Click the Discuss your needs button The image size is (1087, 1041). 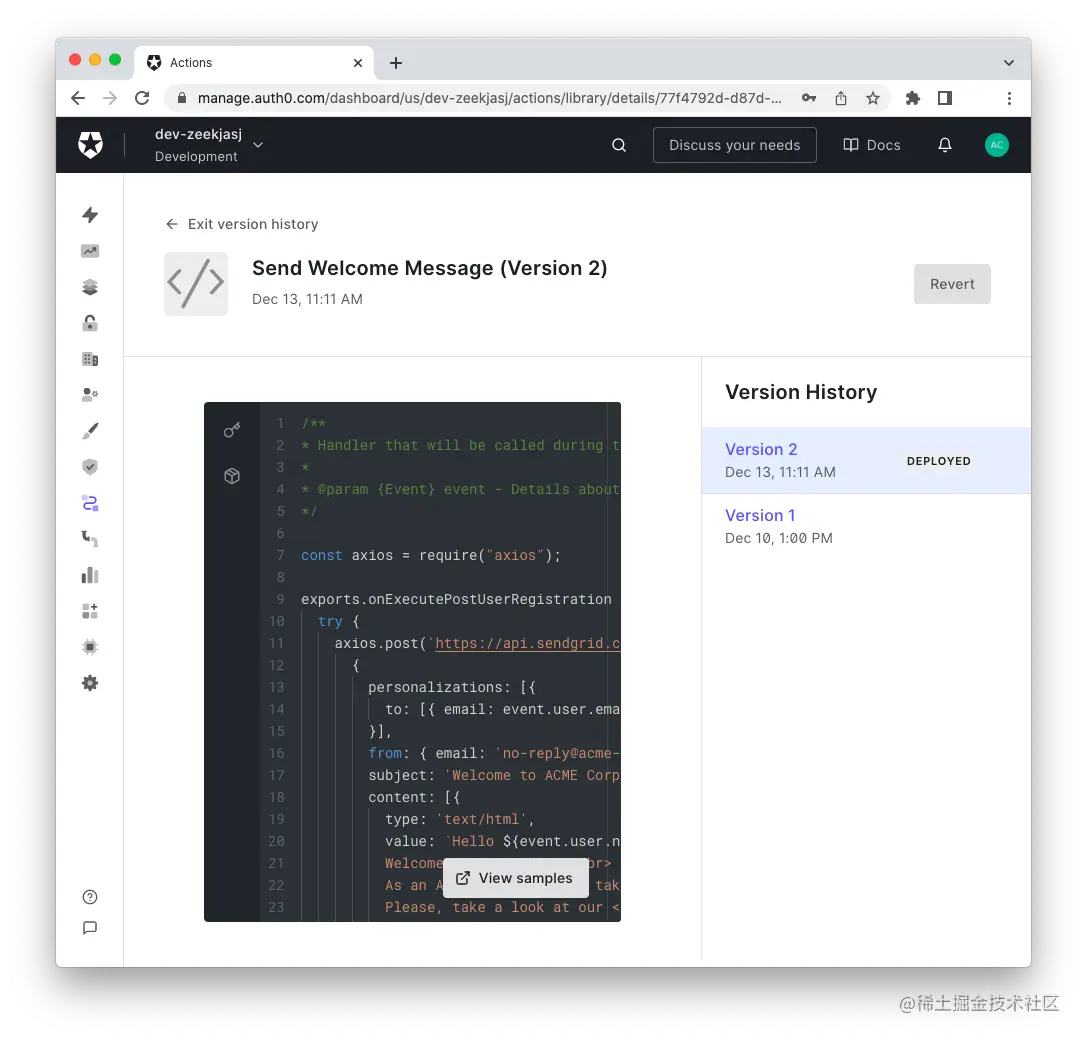click(734, 145)
